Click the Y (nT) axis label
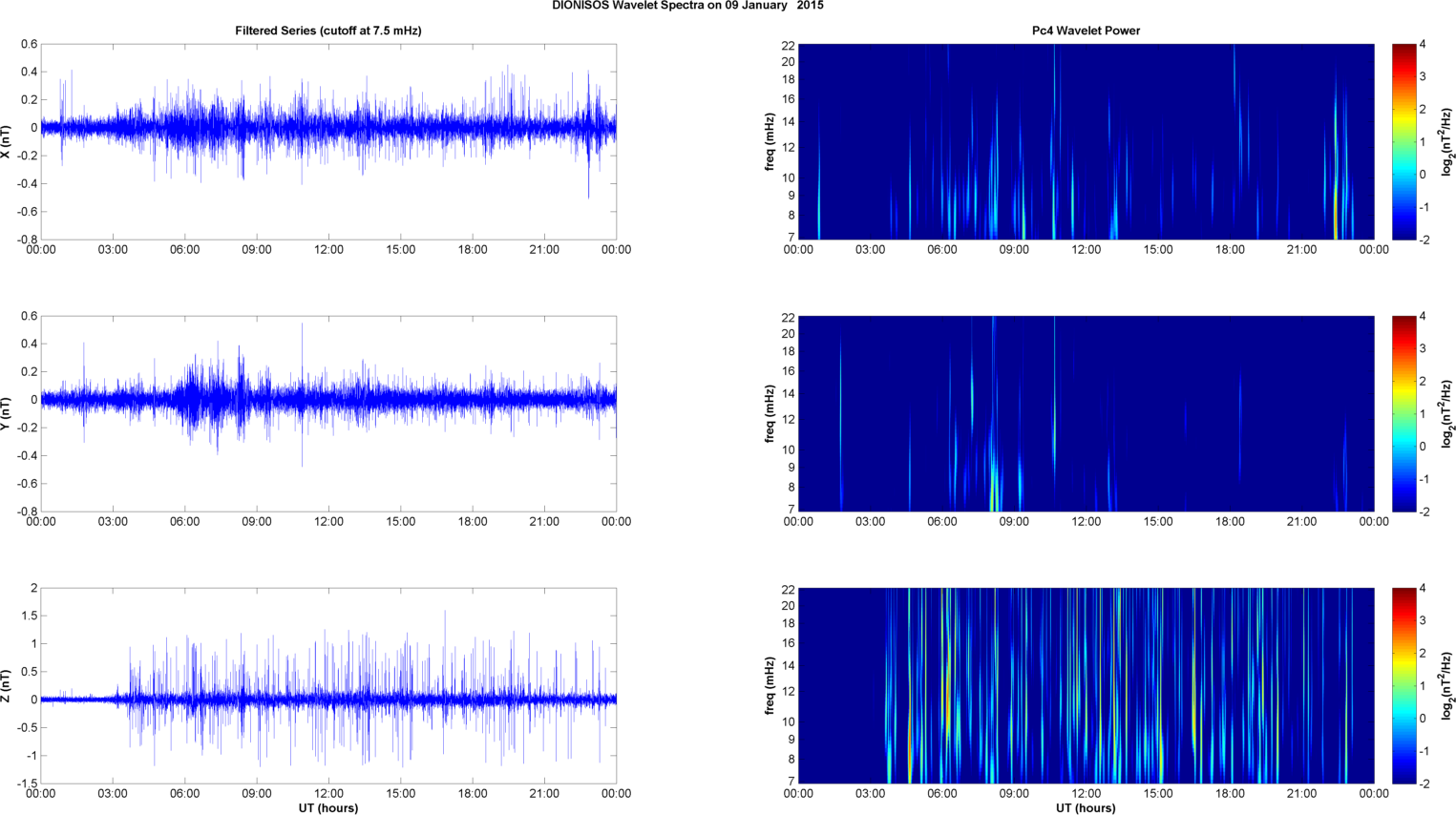The image size is (1456, 815). tap(7, 413)
